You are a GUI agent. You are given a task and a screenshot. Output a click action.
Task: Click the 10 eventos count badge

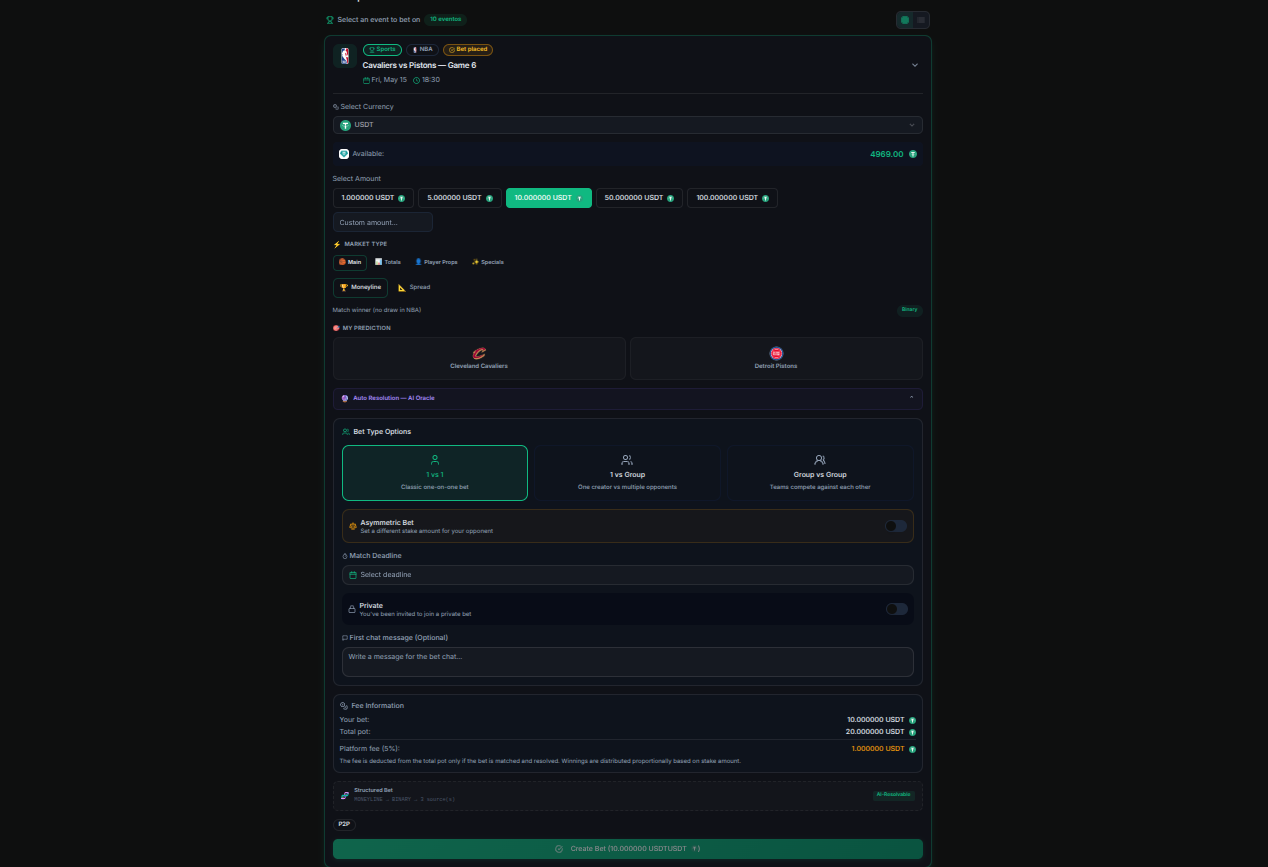tap(445, 19)
